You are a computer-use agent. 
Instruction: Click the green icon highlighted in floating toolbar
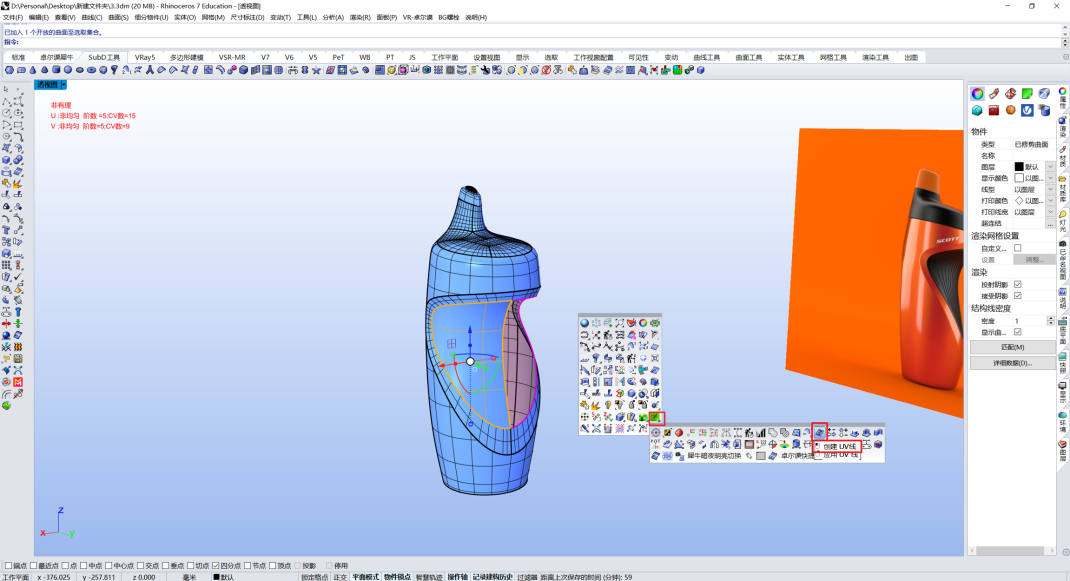point(655,416)
